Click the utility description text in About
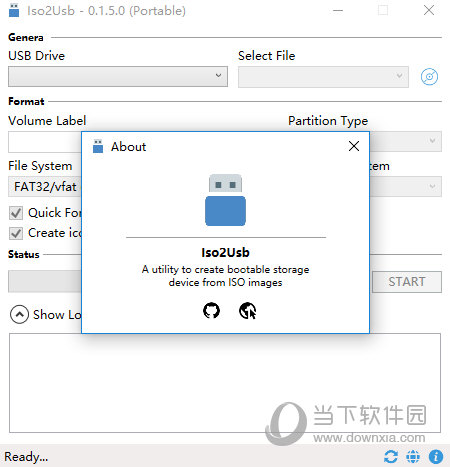Image resolution: width=450 pixels, height=467 pixels. point(225,276)
